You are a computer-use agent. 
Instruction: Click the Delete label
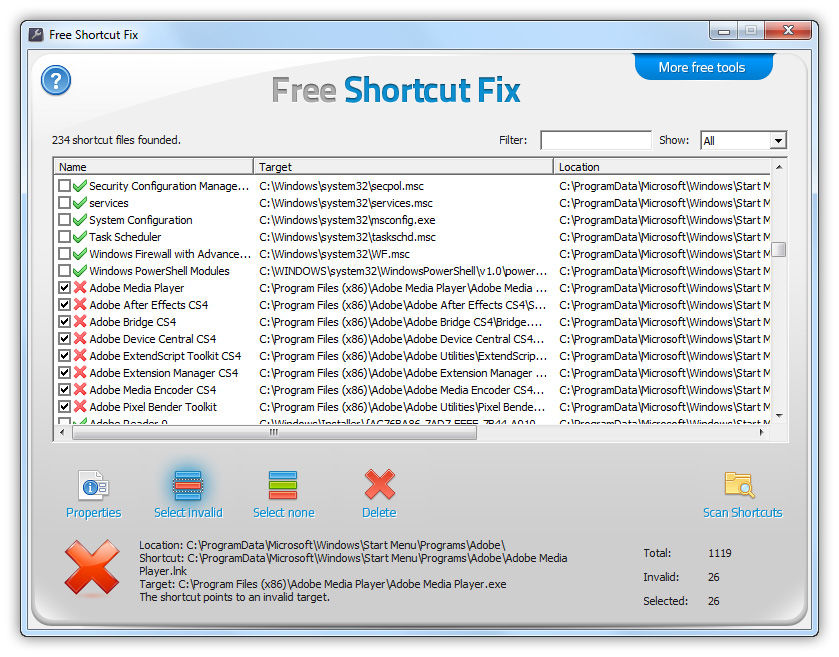pyautogui.click(x=379, y=513)
